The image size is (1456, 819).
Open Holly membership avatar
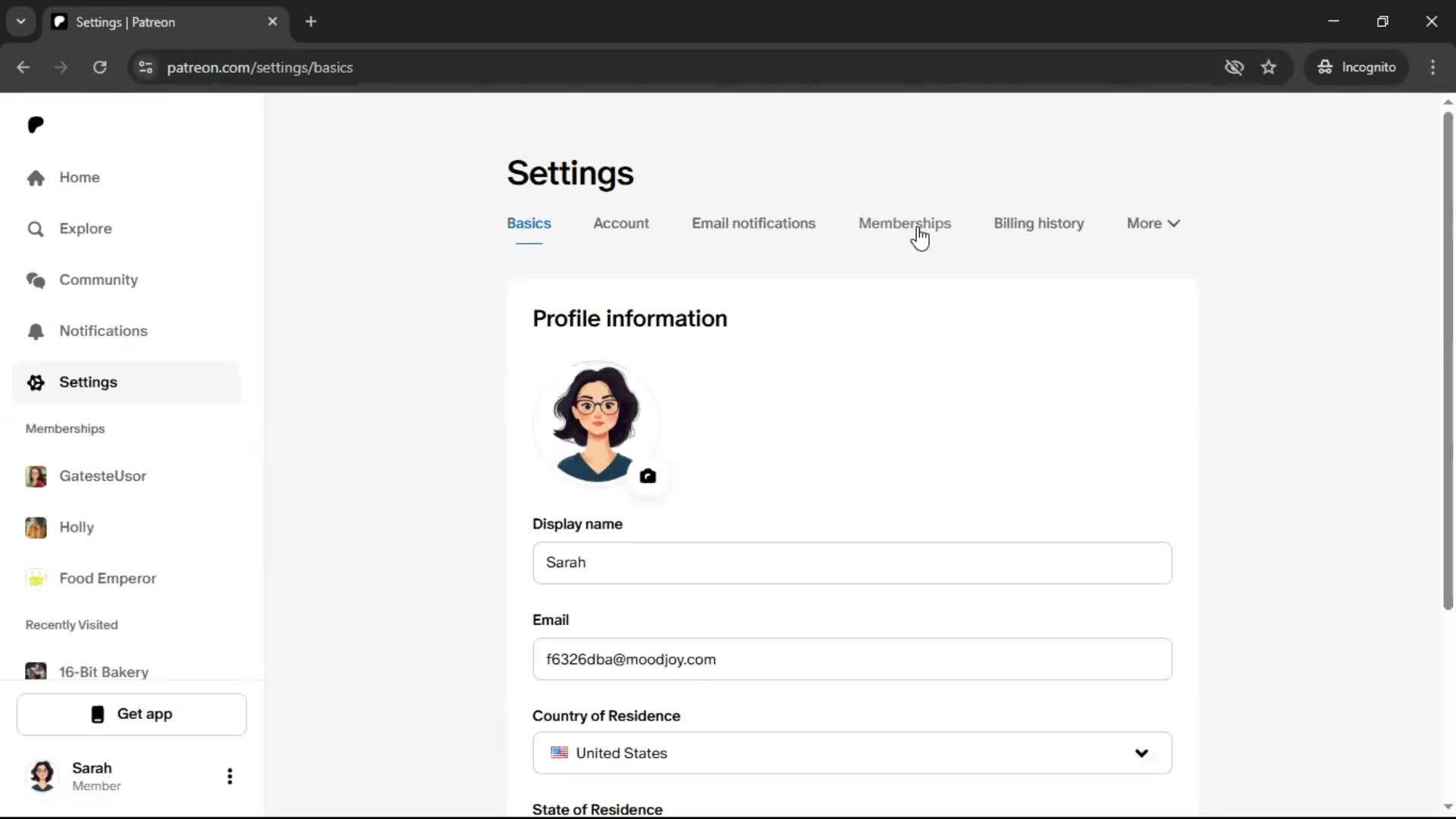coord(36,527)
